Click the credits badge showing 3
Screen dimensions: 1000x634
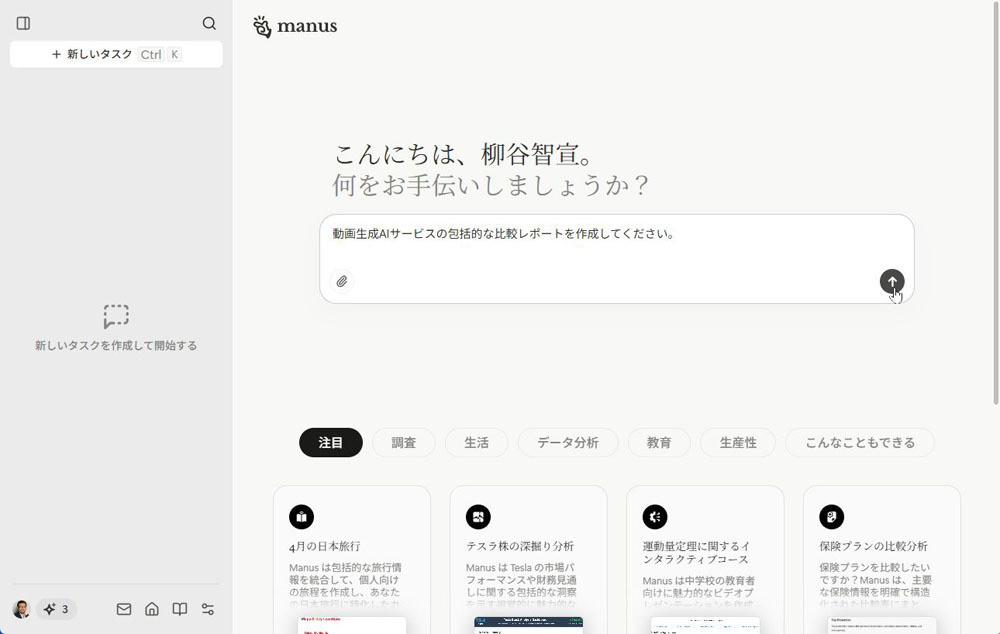tap(57, 609)
